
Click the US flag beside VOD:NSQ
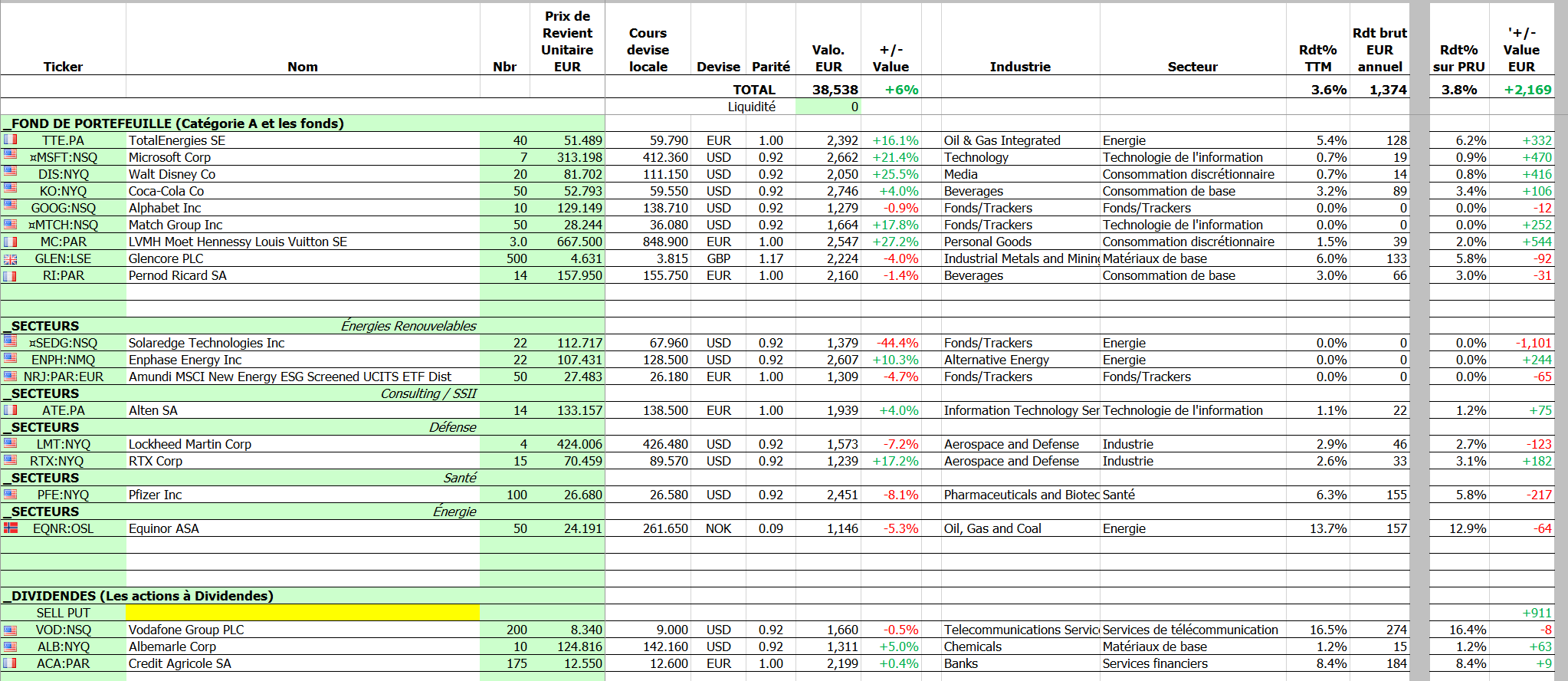click(10, 629)
